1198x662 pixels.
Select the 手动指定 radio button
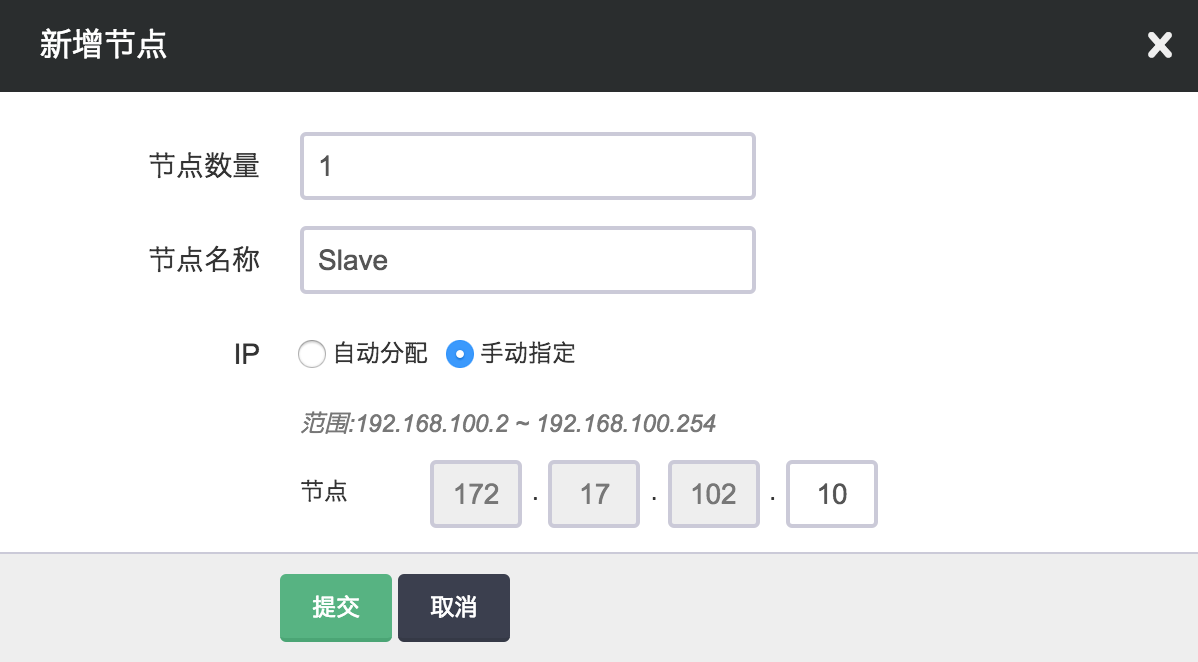(459, 354)
